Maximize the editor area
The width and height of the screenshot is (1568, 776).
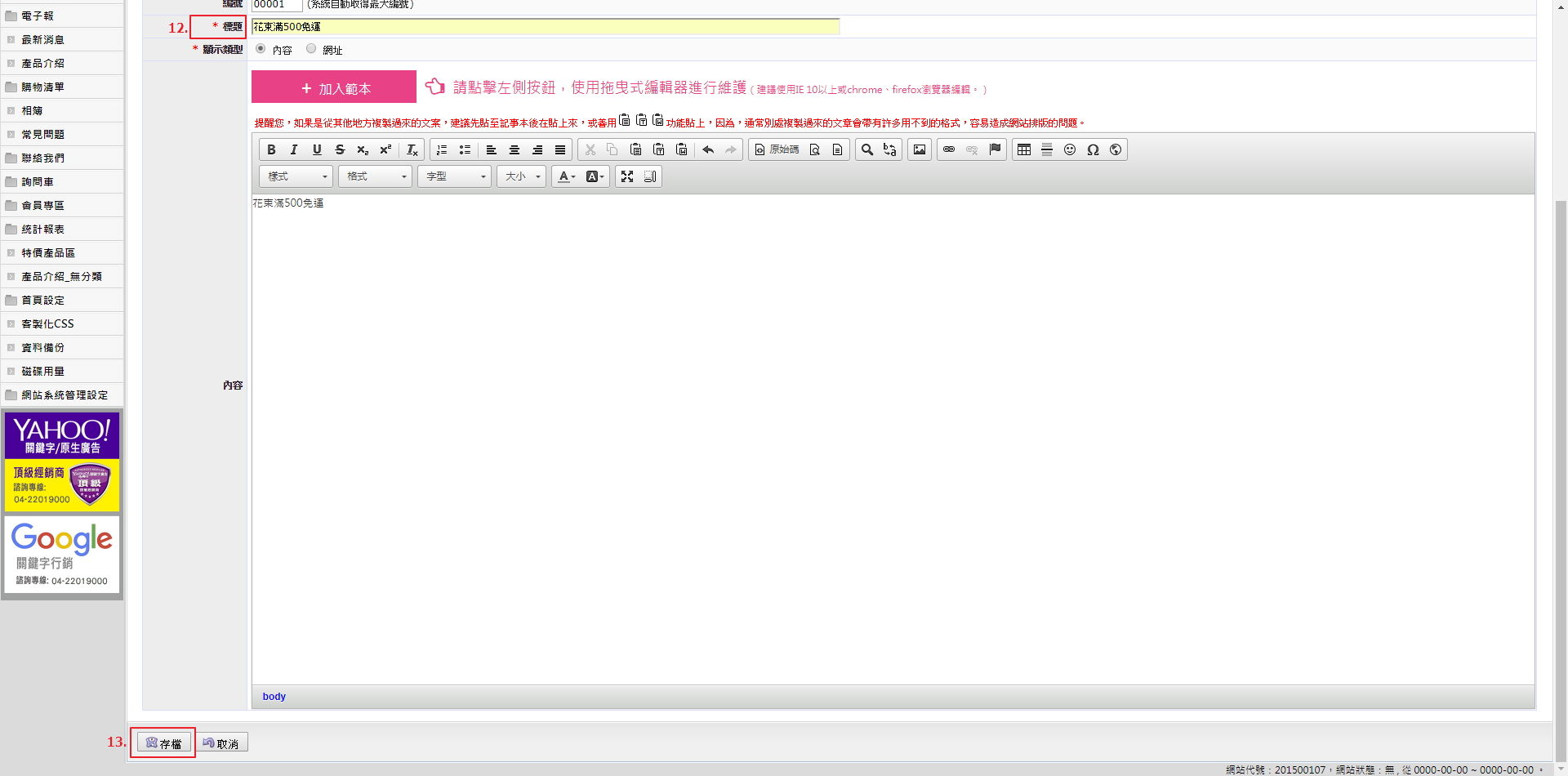627,176
